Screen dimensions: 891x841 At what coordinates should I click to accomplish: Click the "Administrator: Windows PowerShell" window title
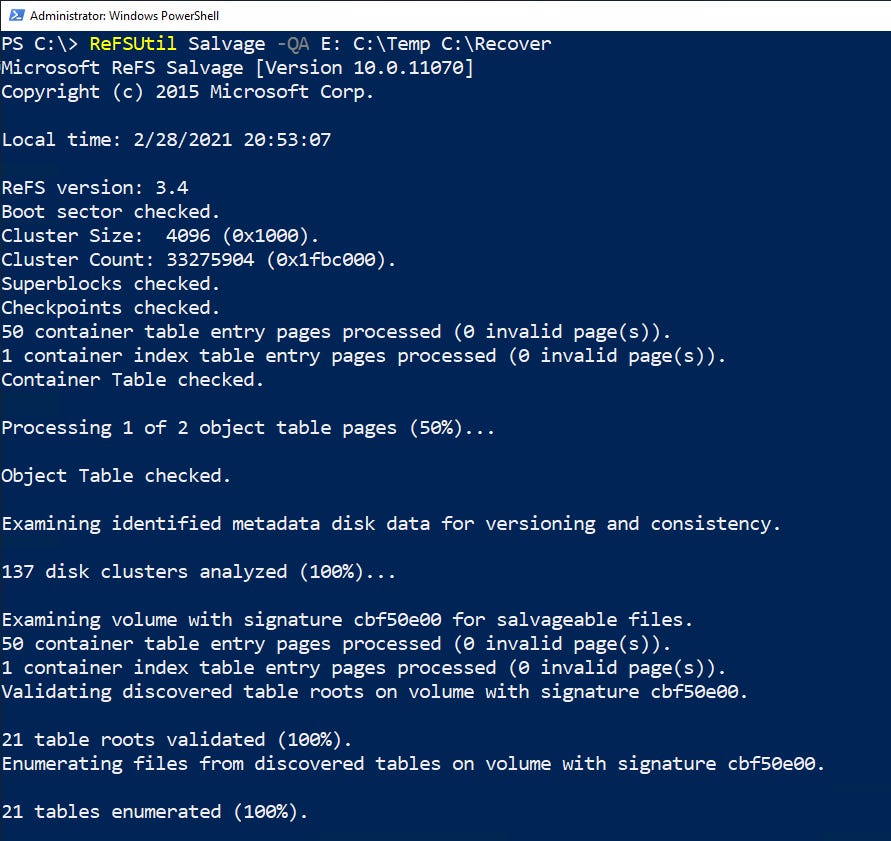(124, 16)
